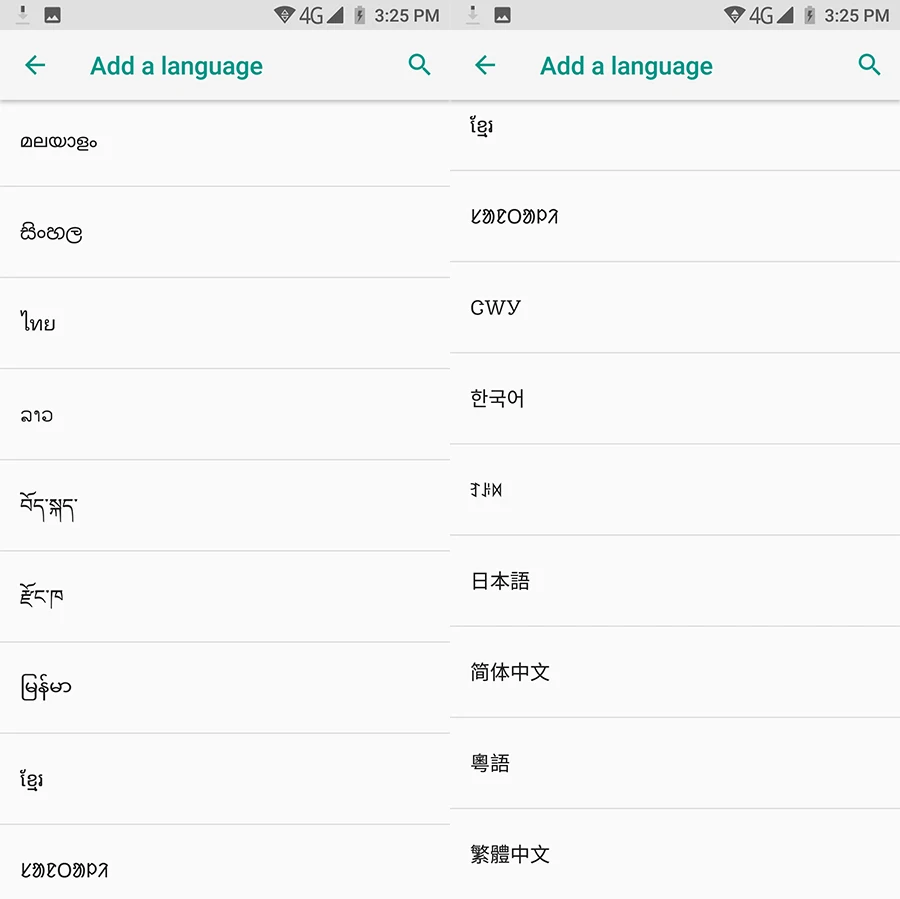Tap Wi-Fi icon in left status bar
Image resolution: width=900 pixels, height=899 pixels.
(284, 15)
